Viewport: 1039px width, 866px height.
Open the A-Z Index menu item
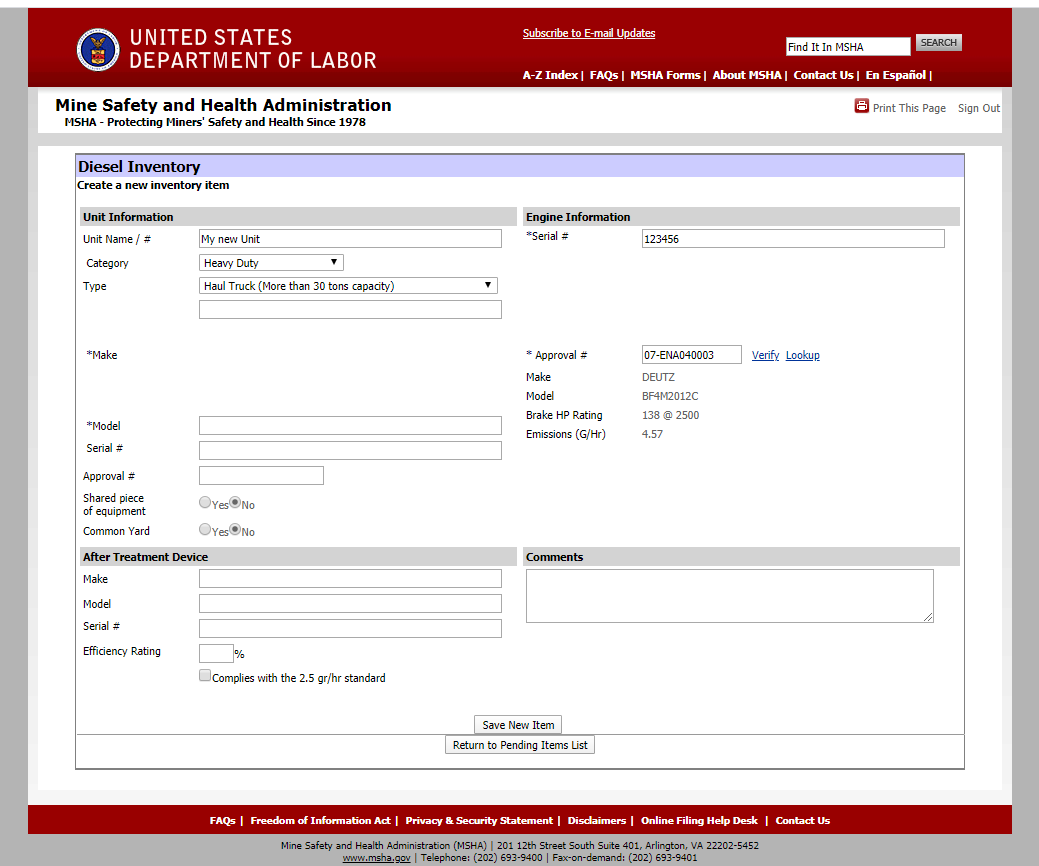coord(550,75)
